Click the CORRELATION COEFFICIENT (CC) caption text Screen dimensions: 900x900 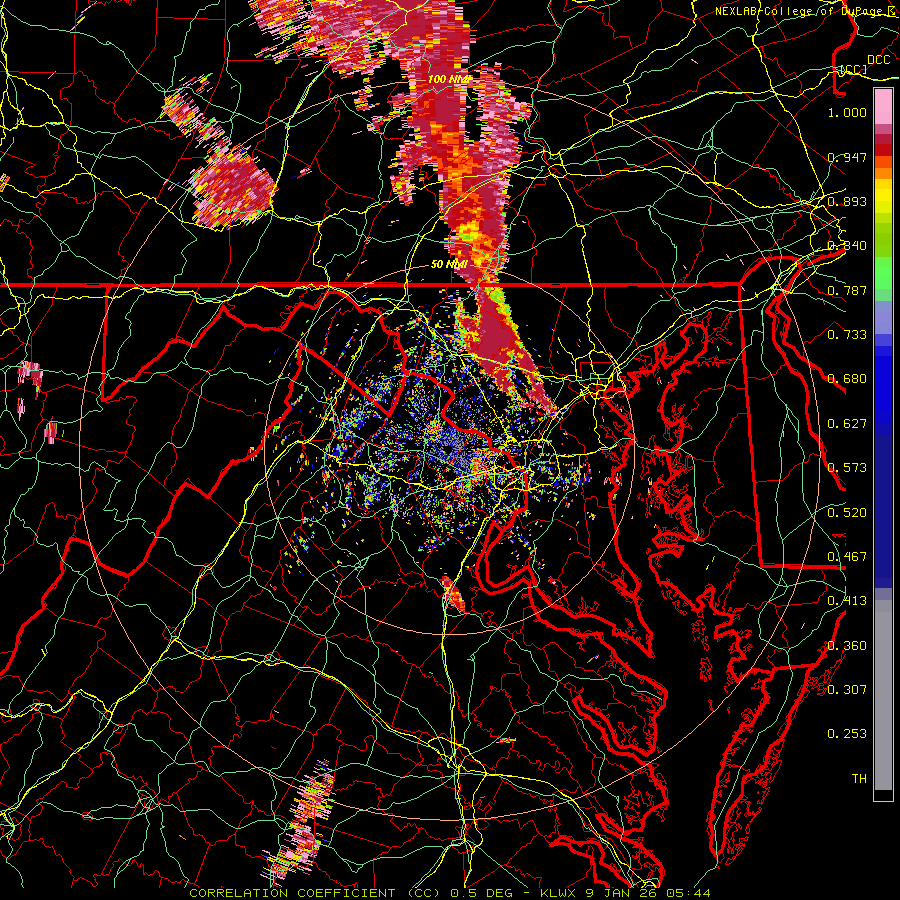pyautogui.click(x=315, y=893)
